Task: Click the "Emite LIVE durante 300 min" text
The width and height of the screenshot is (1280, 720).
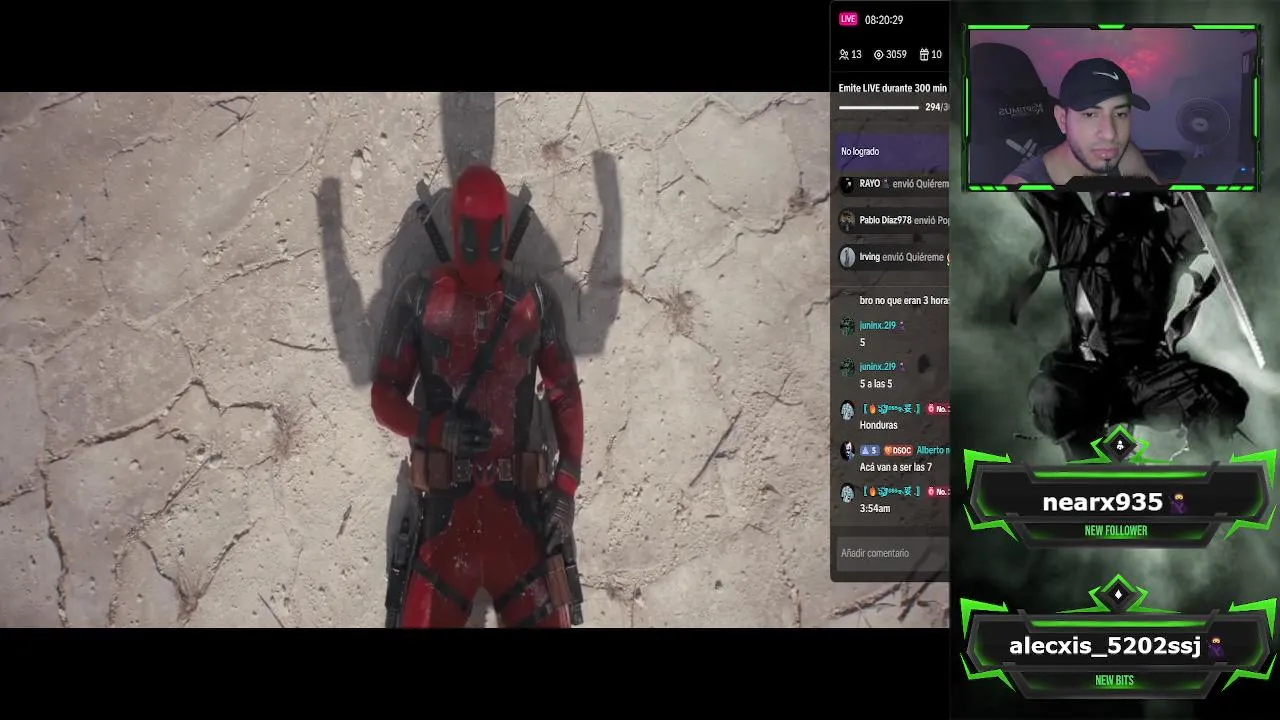Action: [892, 88]
